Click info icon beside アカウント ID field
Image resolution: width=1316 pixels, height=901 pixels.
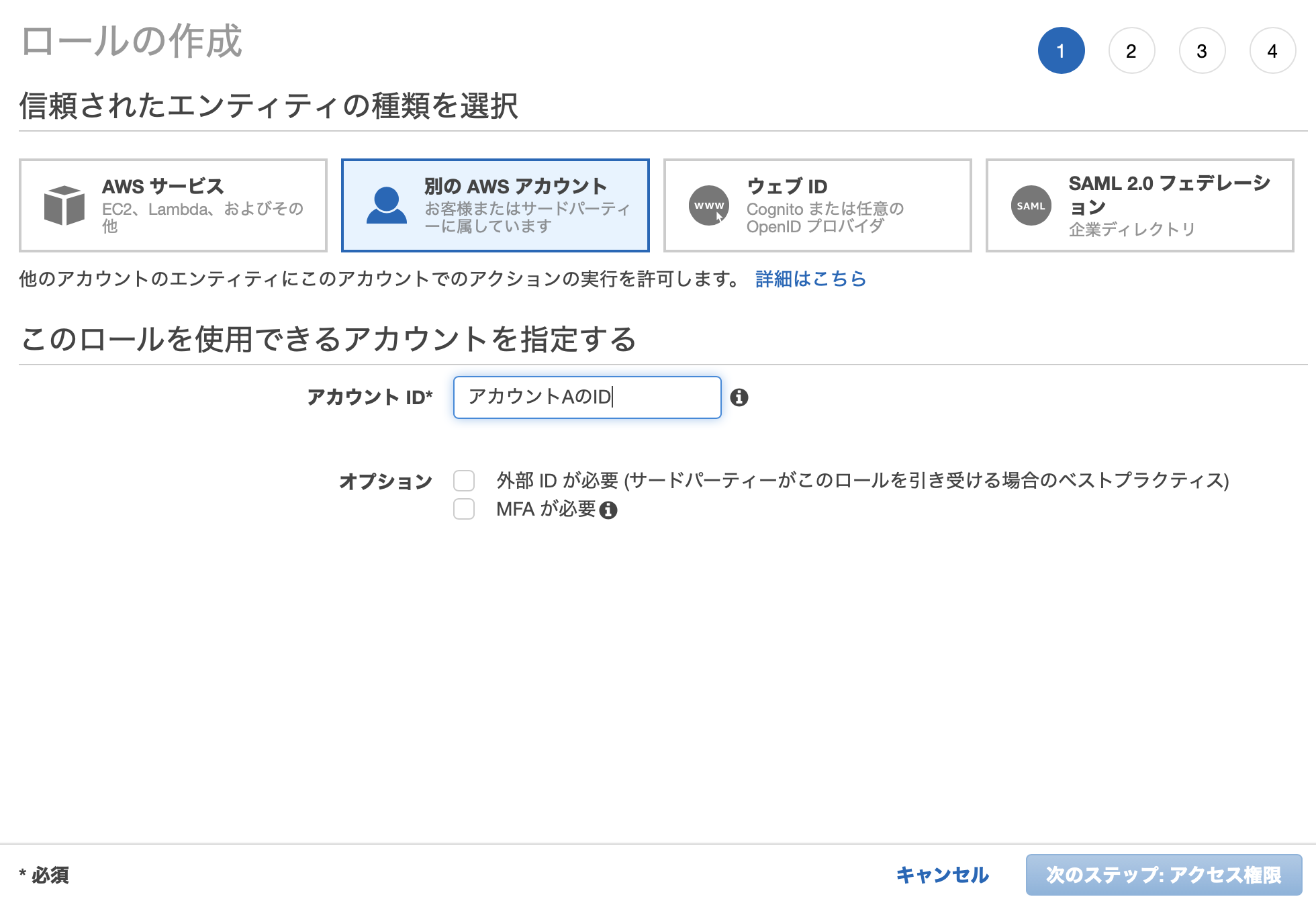[739, 397]
